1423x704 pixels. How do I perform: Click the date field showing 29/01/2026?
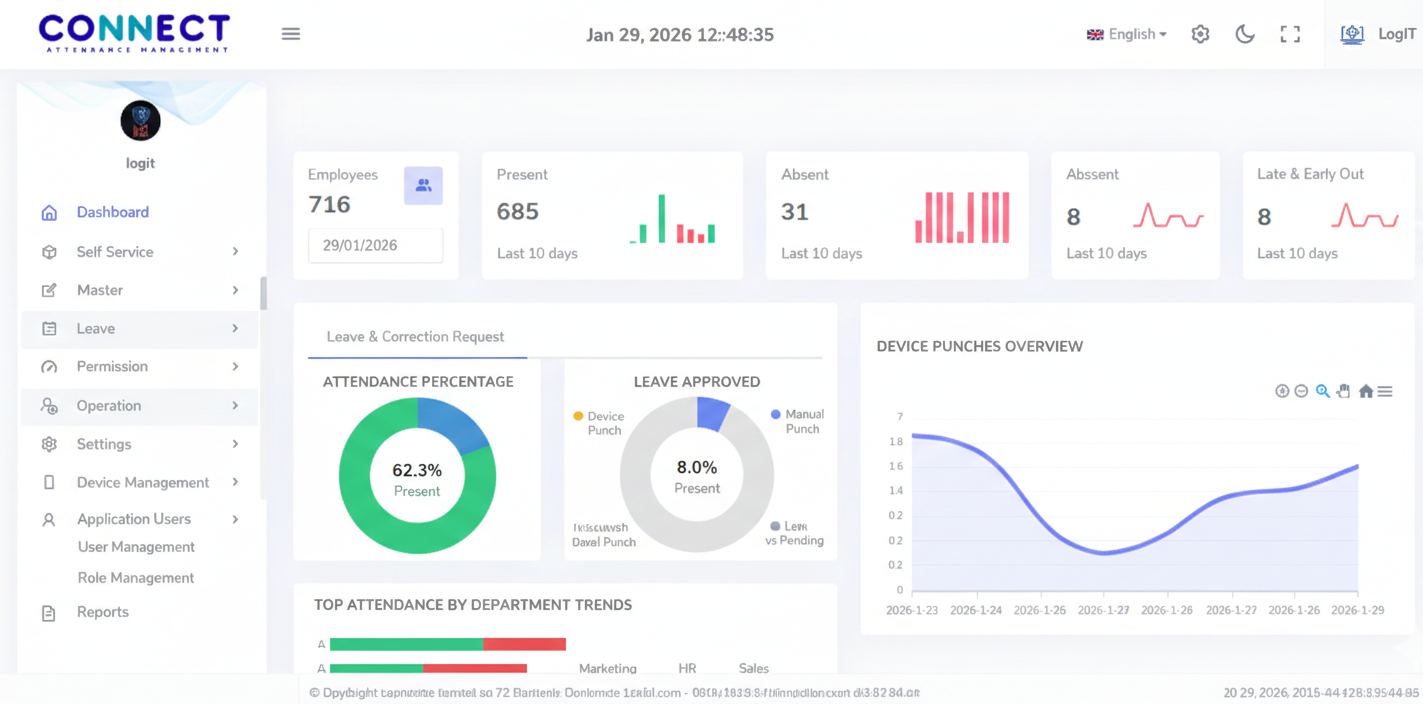point(375,245)
